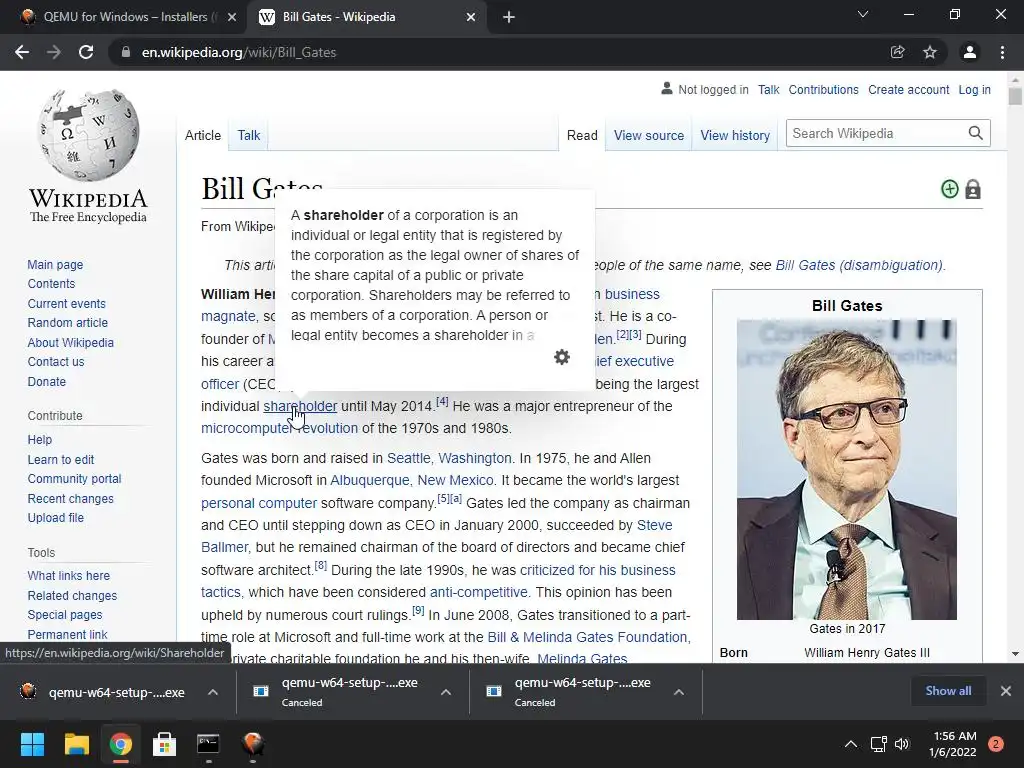Click the green good article plus icon
Screen dimensions: 1024x768
[x=950, y=189]
